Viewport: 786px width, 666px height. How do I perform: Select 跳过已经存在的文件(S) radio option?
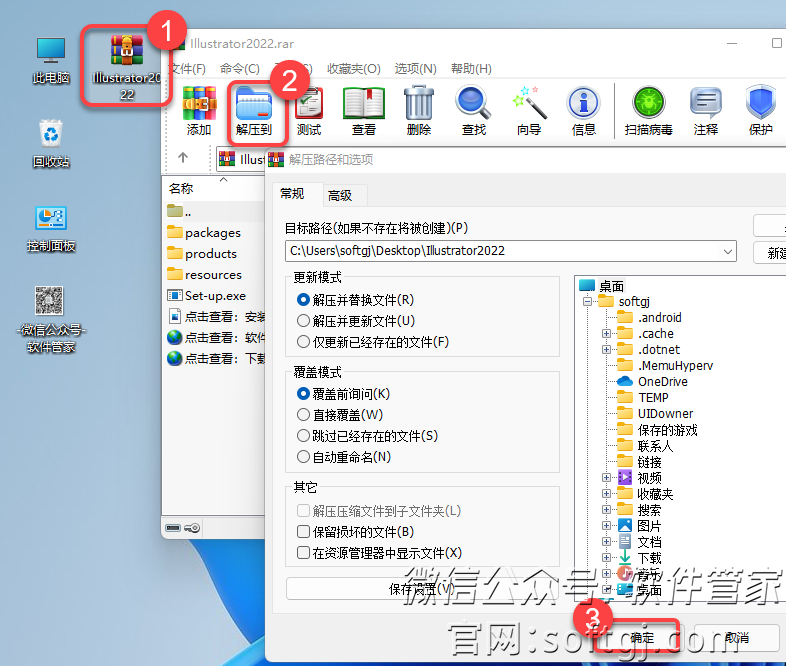coord(303,436)
